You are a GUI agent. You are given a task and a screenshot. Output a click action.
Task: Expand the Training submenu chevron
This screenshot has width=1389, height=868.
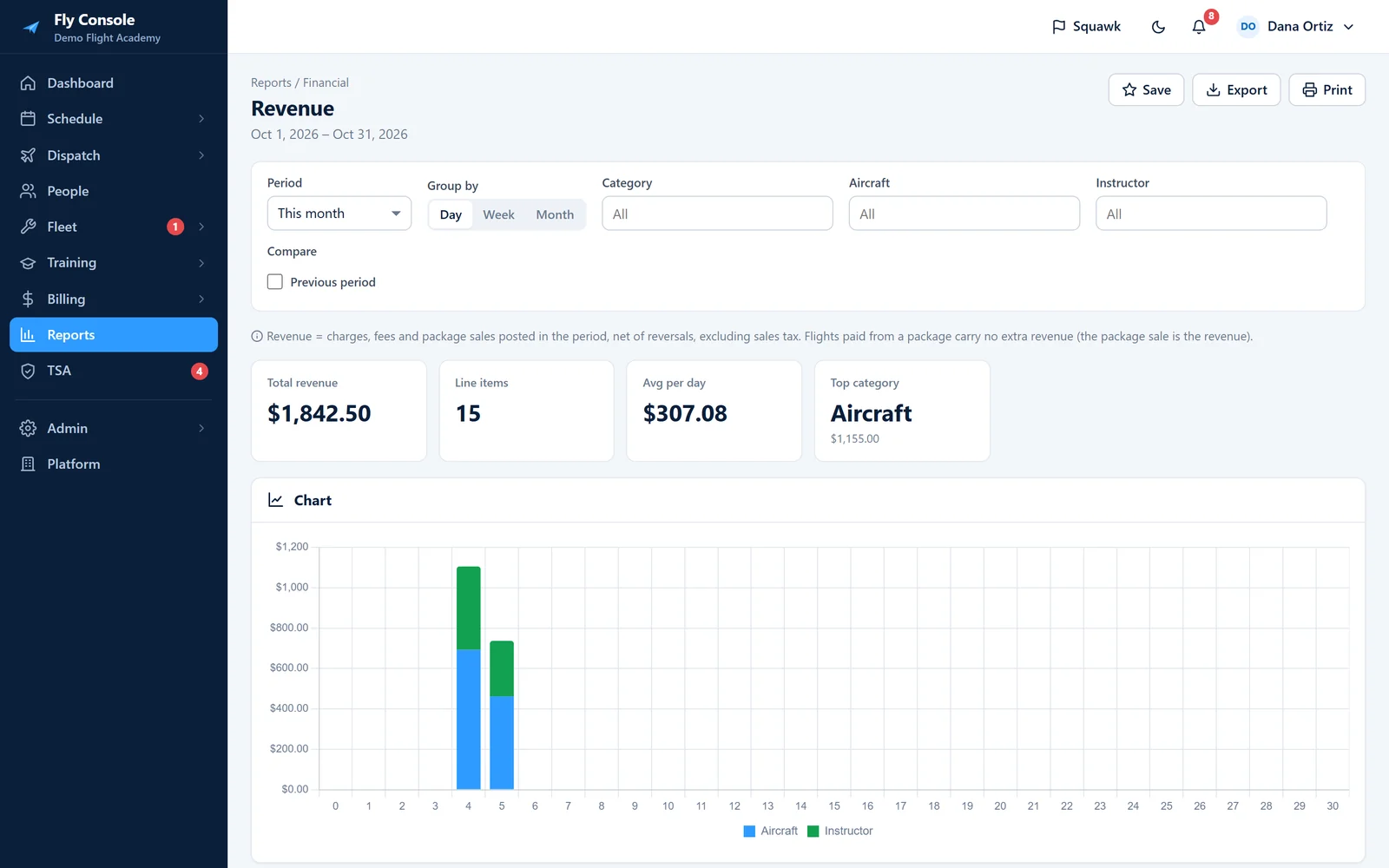coord(201,263)
